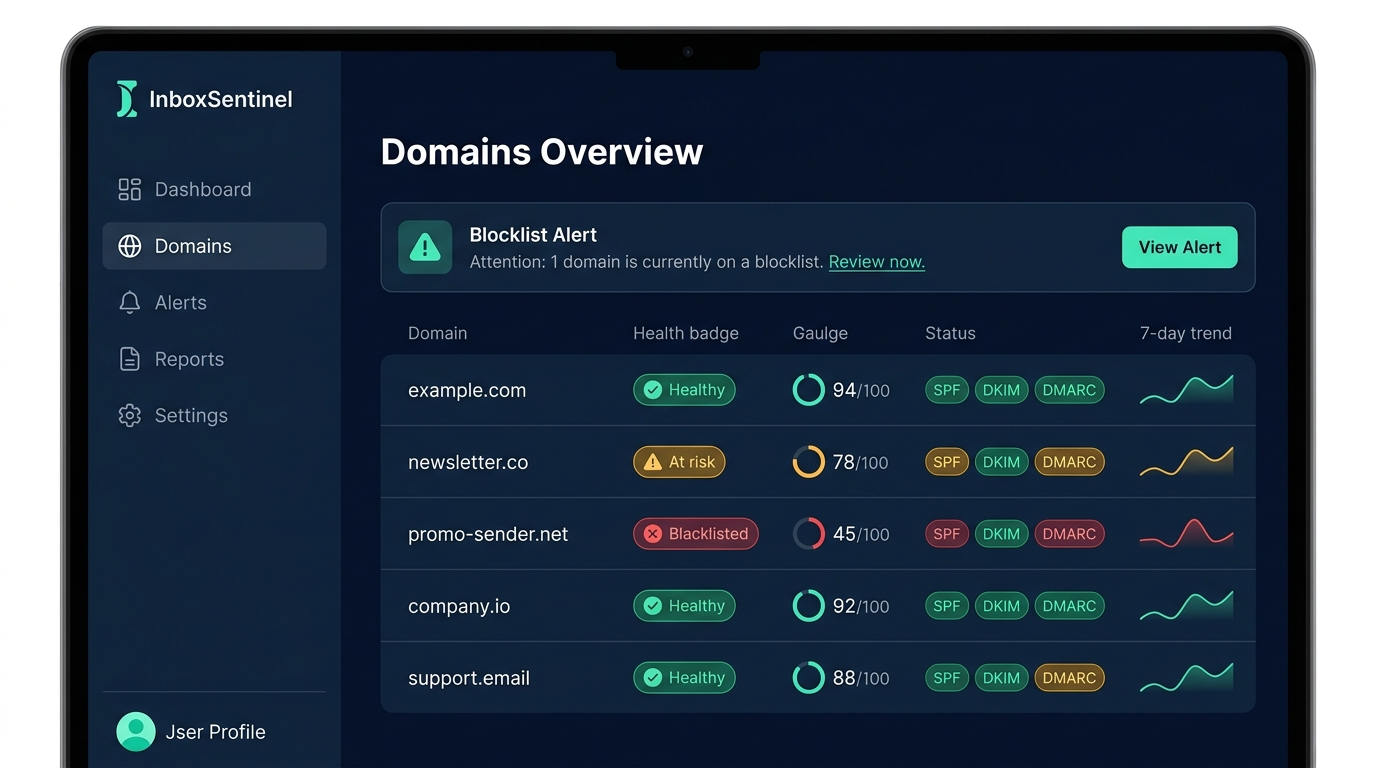Click the X icon in Blacklisted badge
The image size is (1376, 768).
coord(653,534)
